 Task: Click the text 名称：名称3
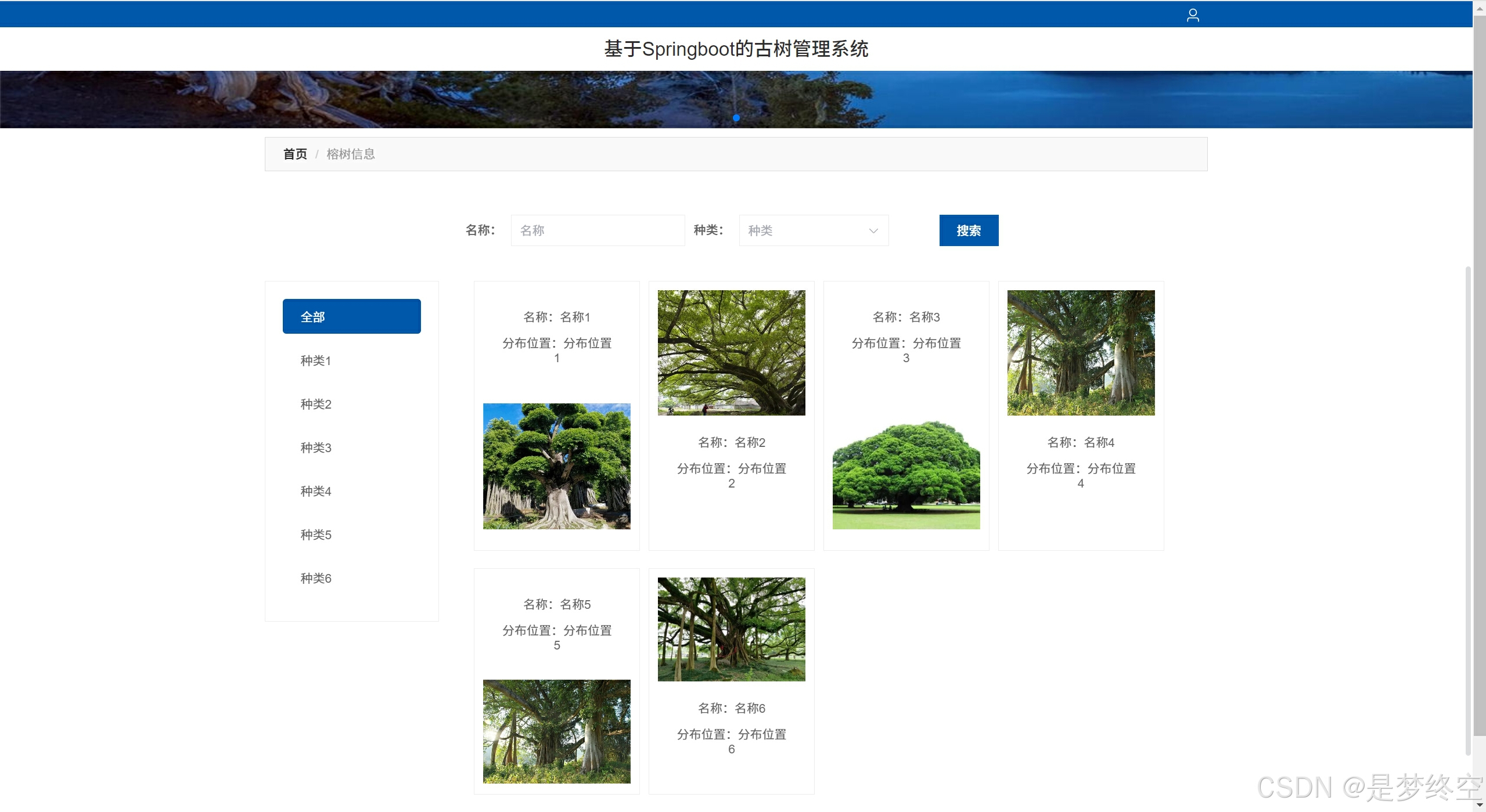point(906,317)
